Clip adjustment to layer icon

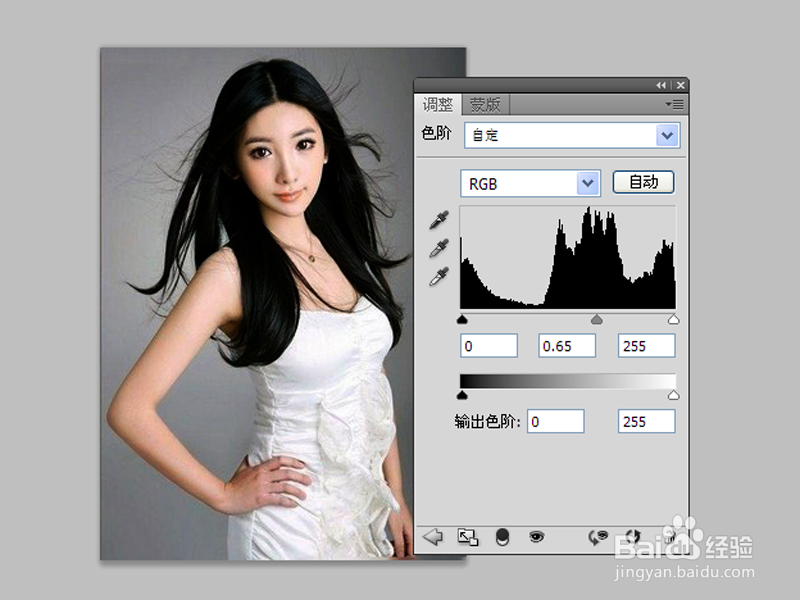(503, 537)
